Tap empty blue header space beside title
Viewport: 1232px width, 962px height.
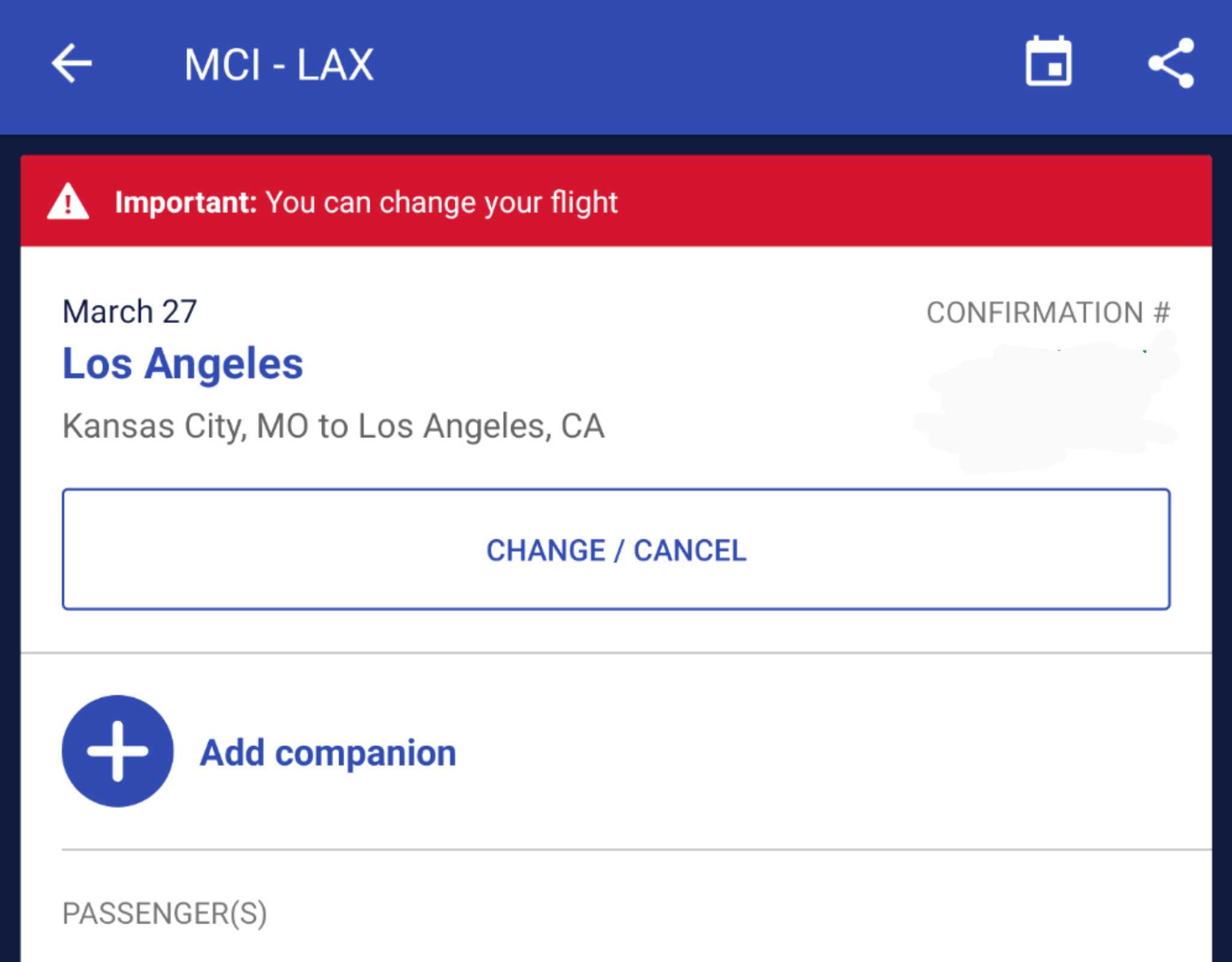tap(692, 65)
